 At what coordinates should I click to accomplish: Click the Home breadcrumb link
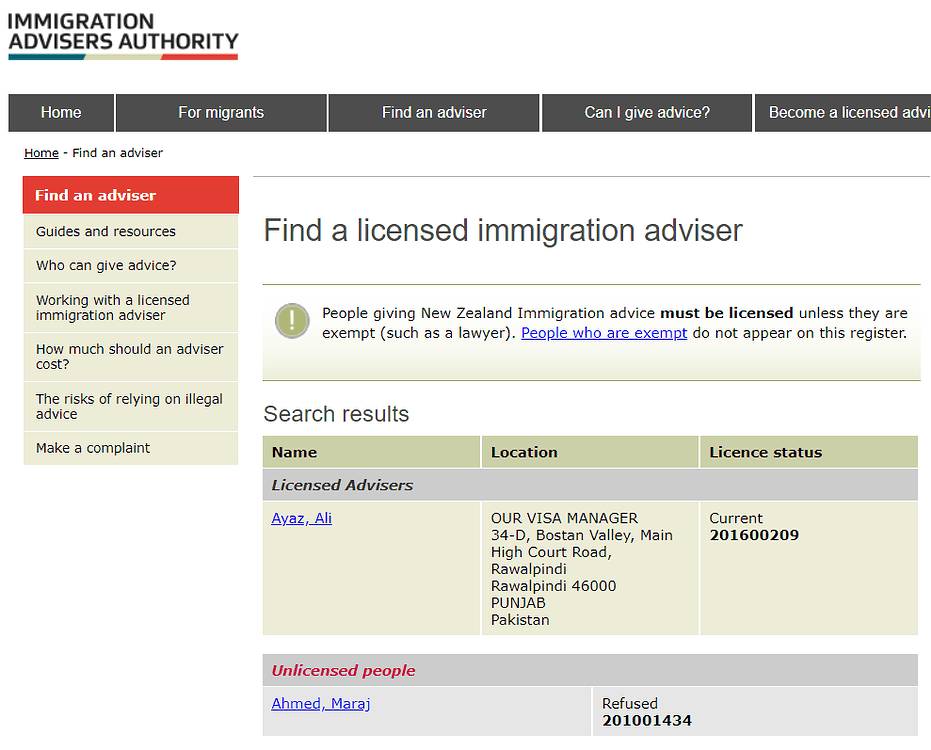point(41,153)
